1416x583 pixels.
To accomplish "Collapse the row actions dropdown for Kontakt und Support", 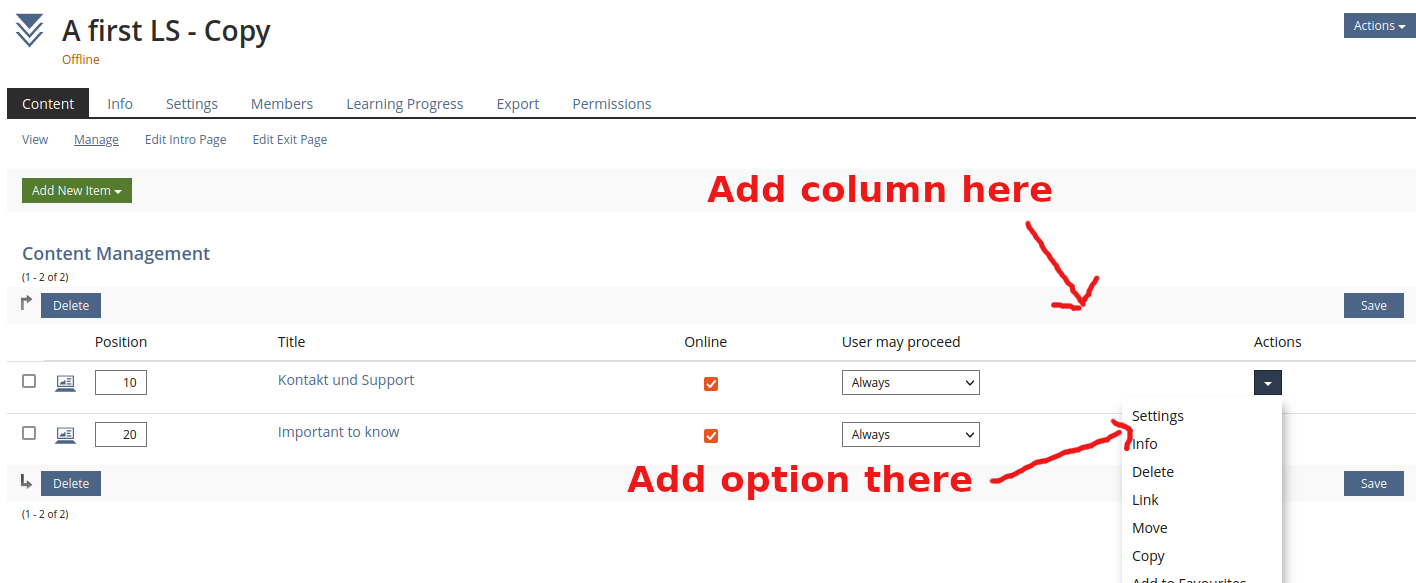I will pyautogui.click(x=1267, y=383).
